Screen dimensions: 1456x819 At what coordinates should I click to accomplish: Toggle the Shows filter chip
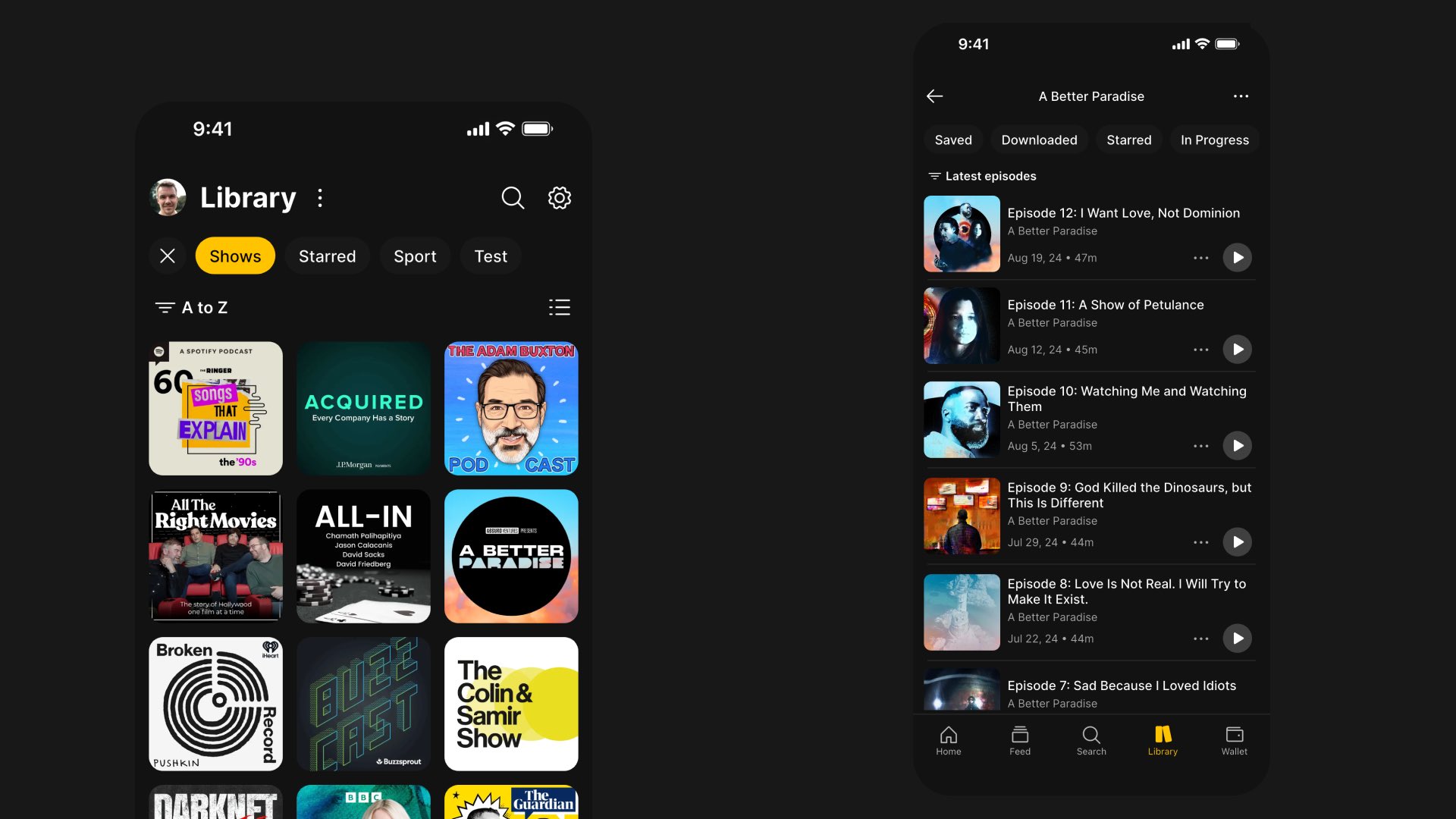click(235, 256)
